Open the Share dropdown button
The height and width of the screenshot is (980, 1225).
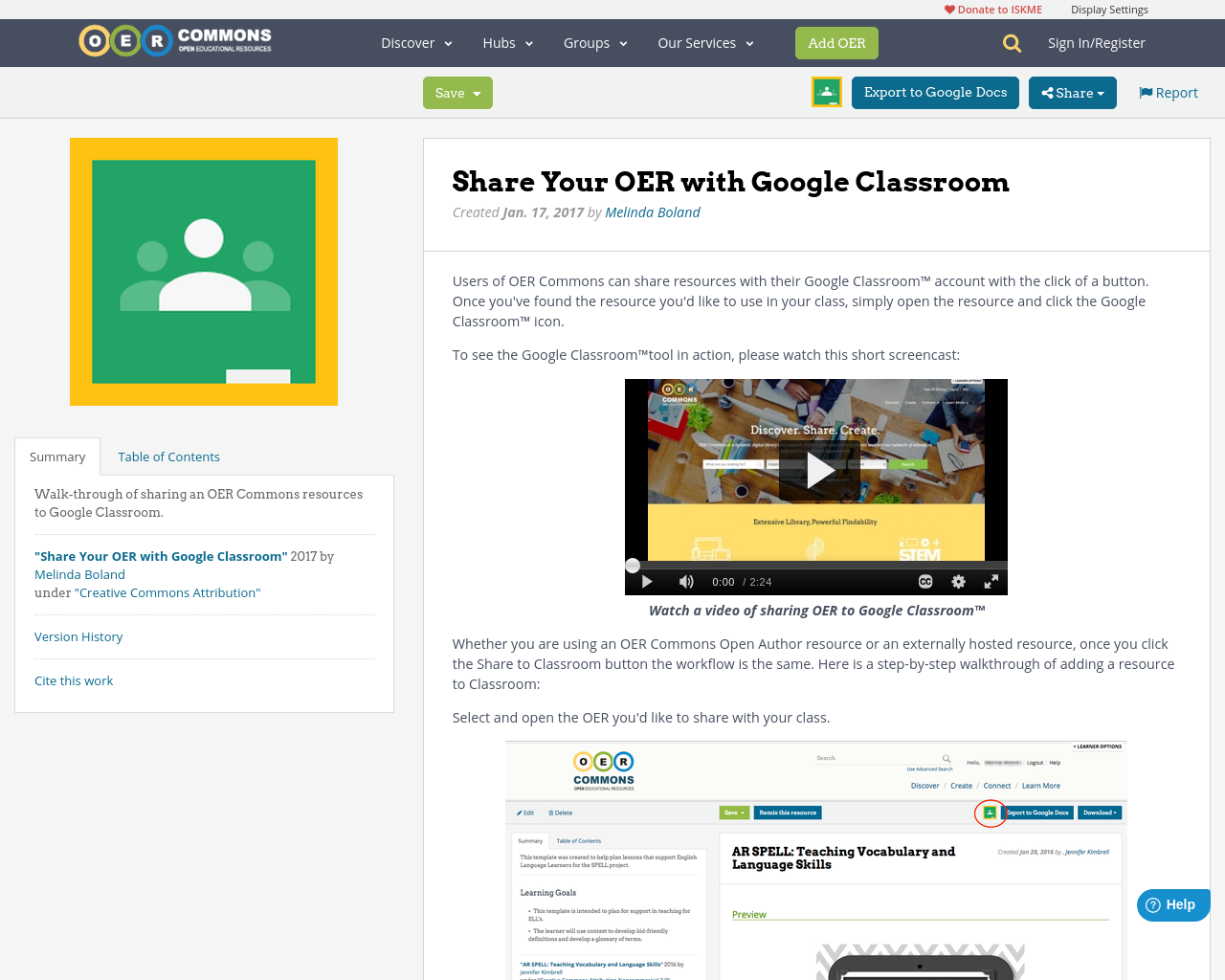(x=1072, y=91)
